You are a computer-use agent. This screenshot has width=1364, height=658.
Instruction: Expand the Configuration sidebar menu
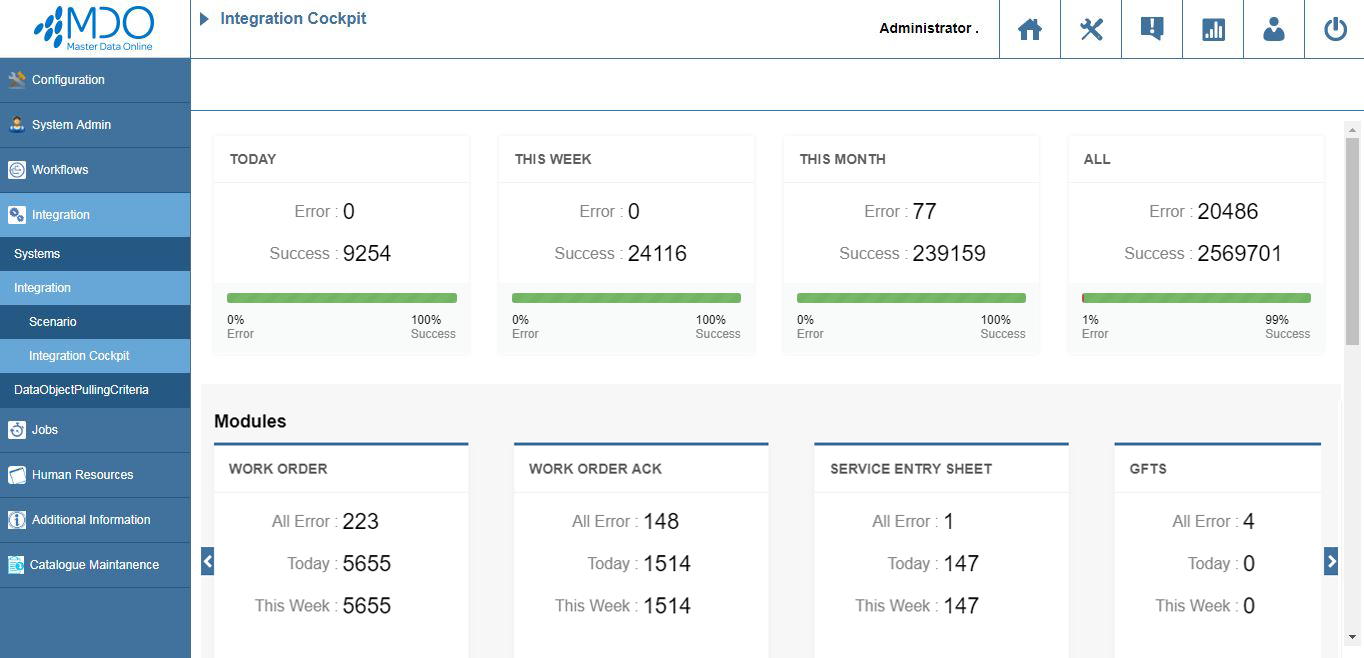click(95, 80)
